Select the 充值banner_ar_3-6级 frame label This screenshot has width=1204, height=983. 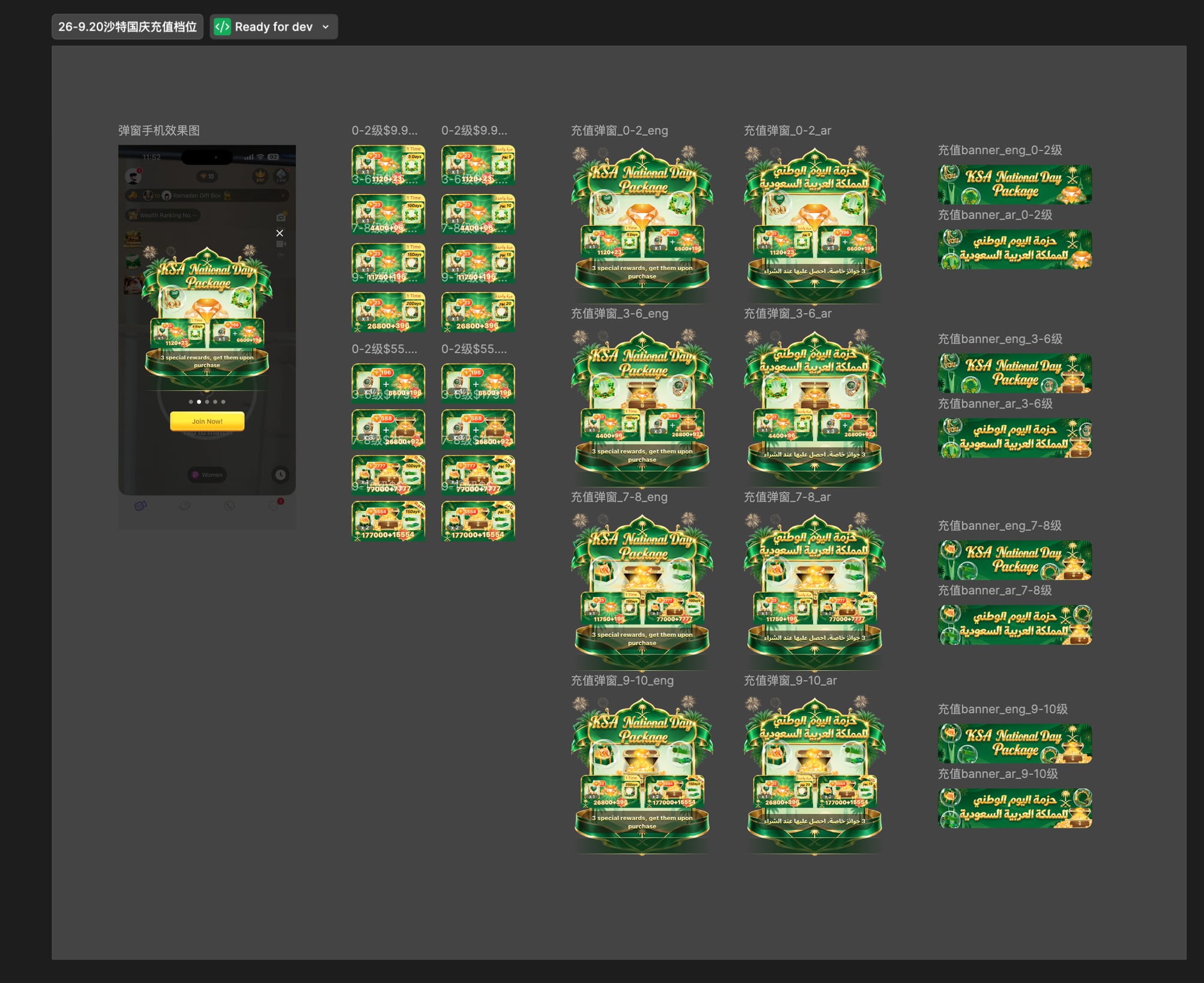click(995, 404)
